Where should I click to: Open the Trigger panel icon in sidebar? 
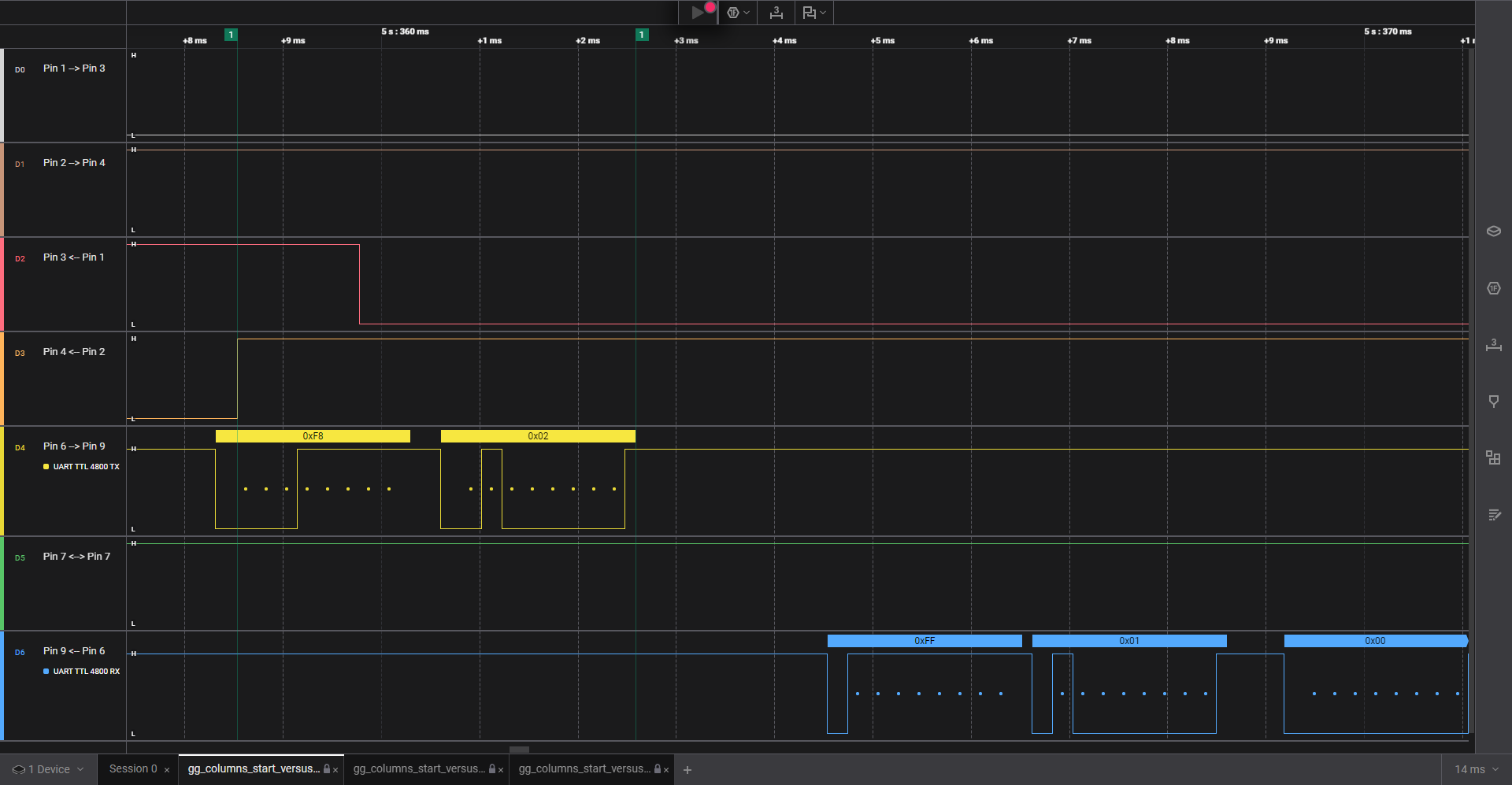click(x=1493, y=402)
